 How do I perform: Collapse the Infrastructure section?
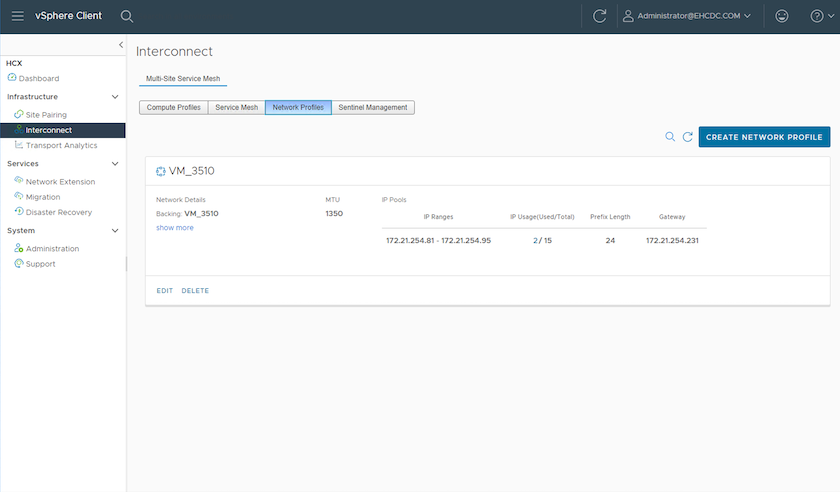(x=115, y=97)
